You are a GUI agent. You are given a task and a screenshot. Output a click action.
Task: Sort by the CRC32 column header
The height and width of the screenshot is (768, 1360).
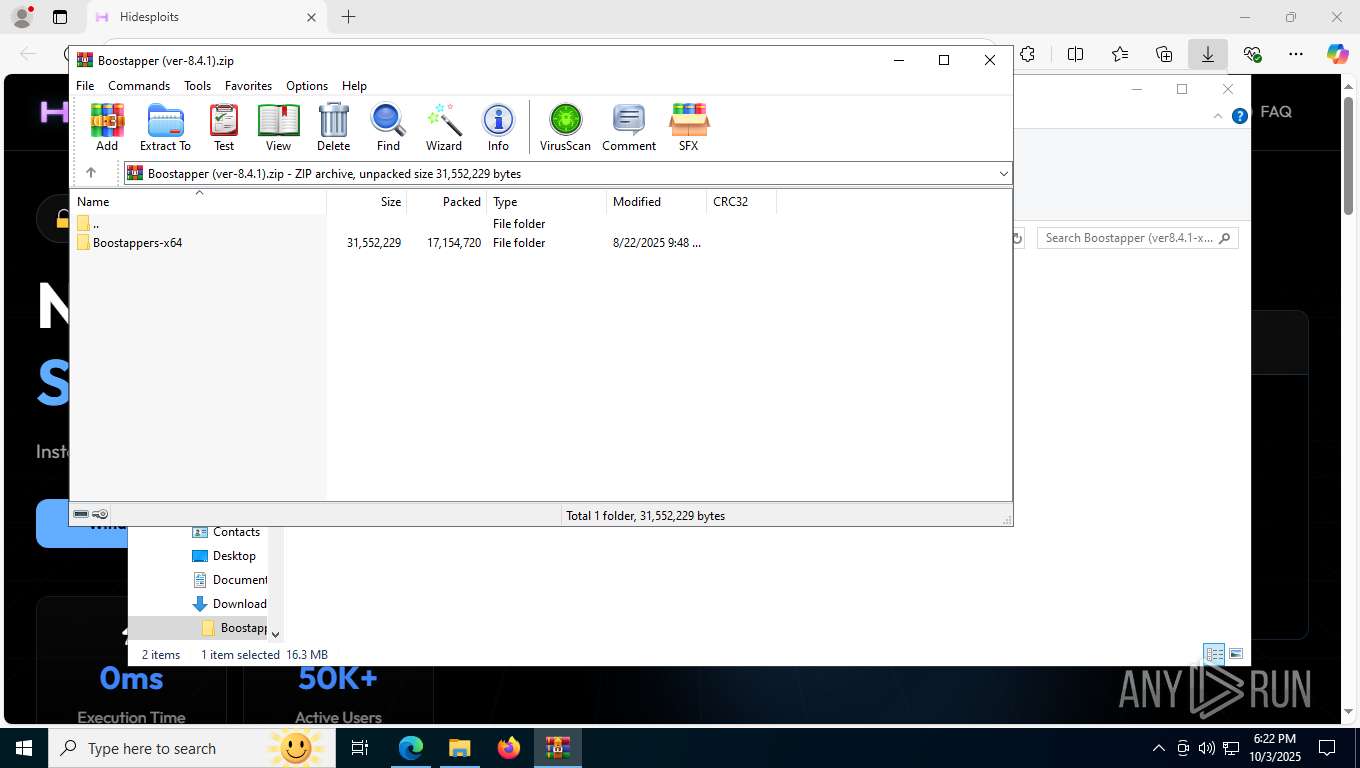pos(742,202)
